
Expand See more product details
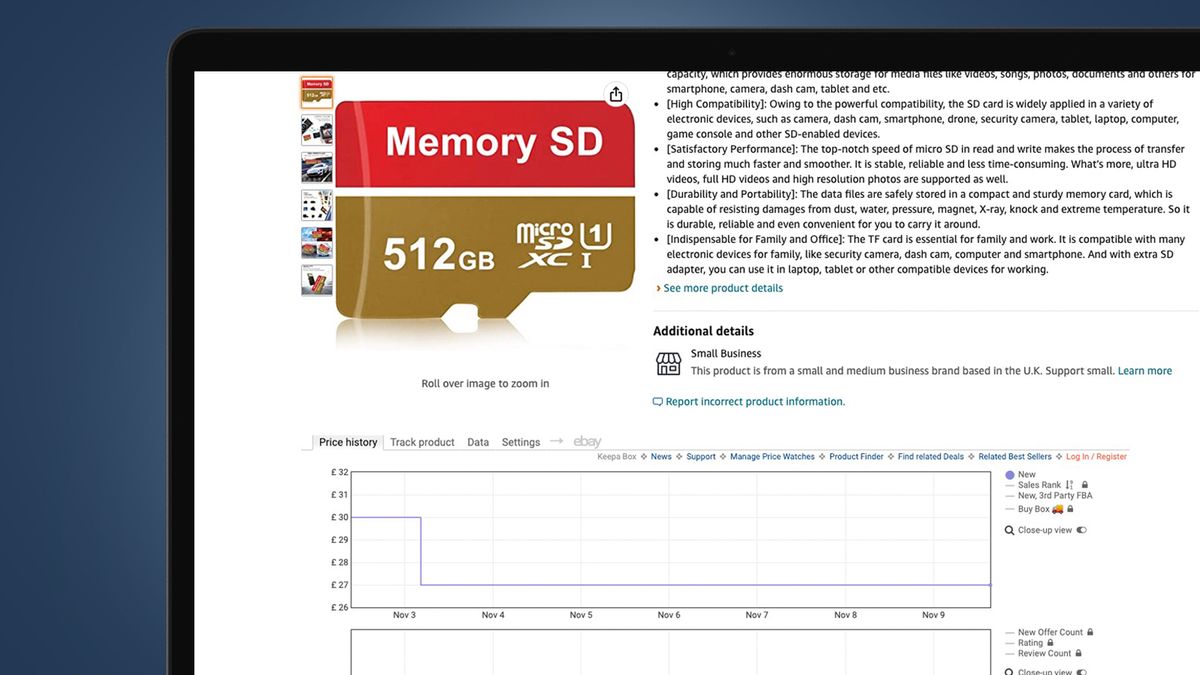[723, 287]
